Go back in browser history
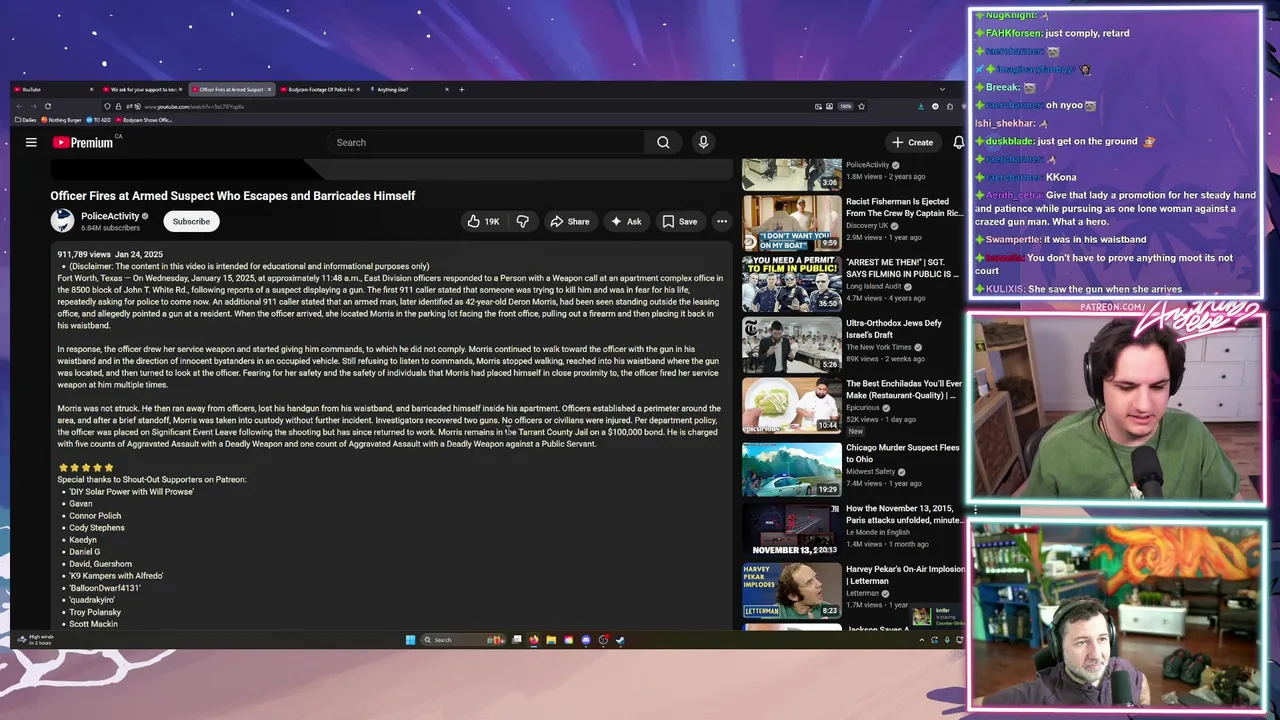Screen dimensions: 1280x720 (20, 106)
